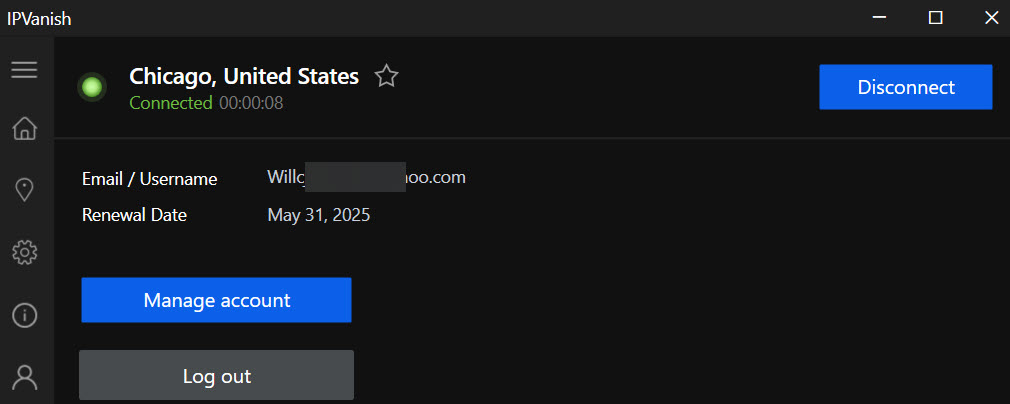Select the Account person icon
This screenshot has height=404, width=1010.
point(24,377)
